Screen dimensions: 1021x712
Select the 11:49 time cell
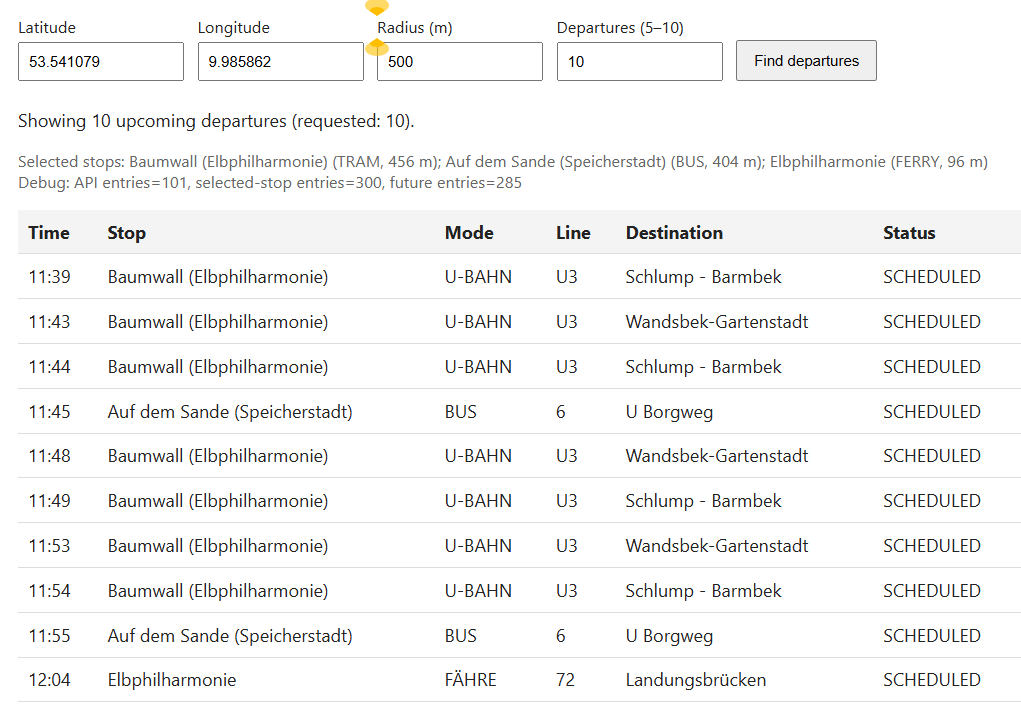(x=49, y=501)
